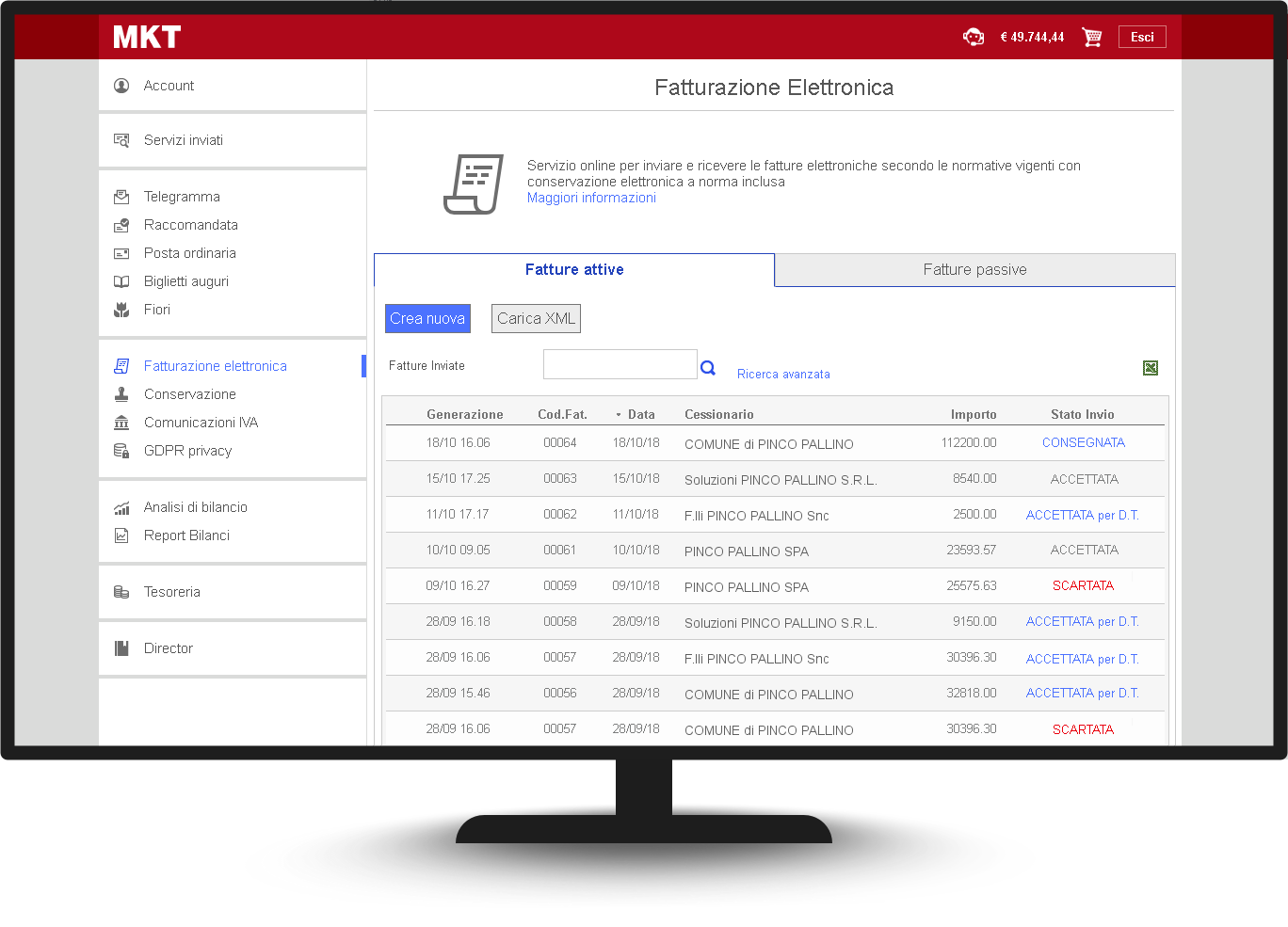Open the shopping cart
The width and height of the screenshot is (1288, 927).
tap(1091, 37)
